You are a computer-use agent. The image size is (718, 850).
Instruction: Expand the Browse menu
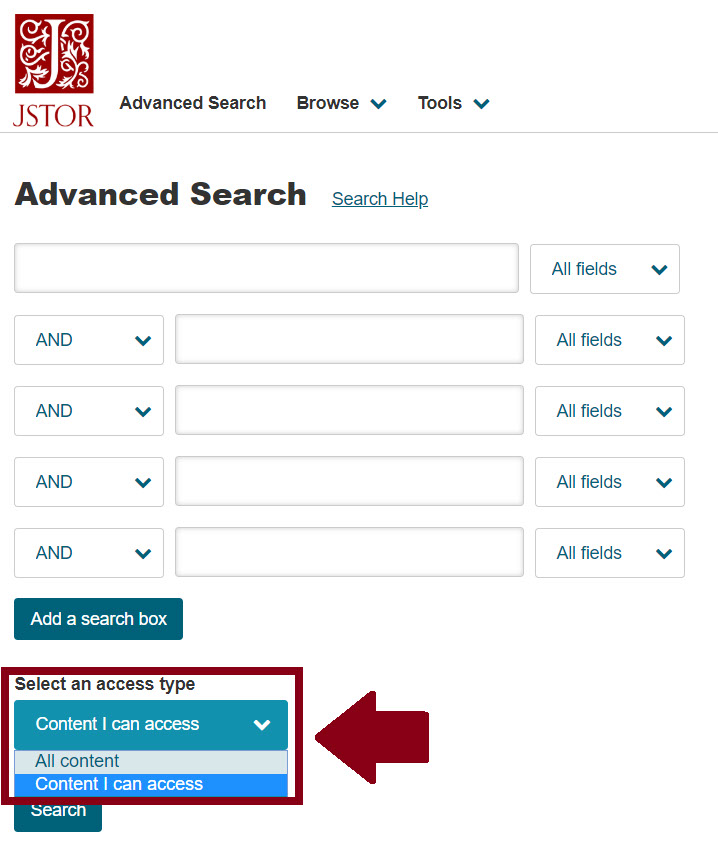tap(341, 103)
